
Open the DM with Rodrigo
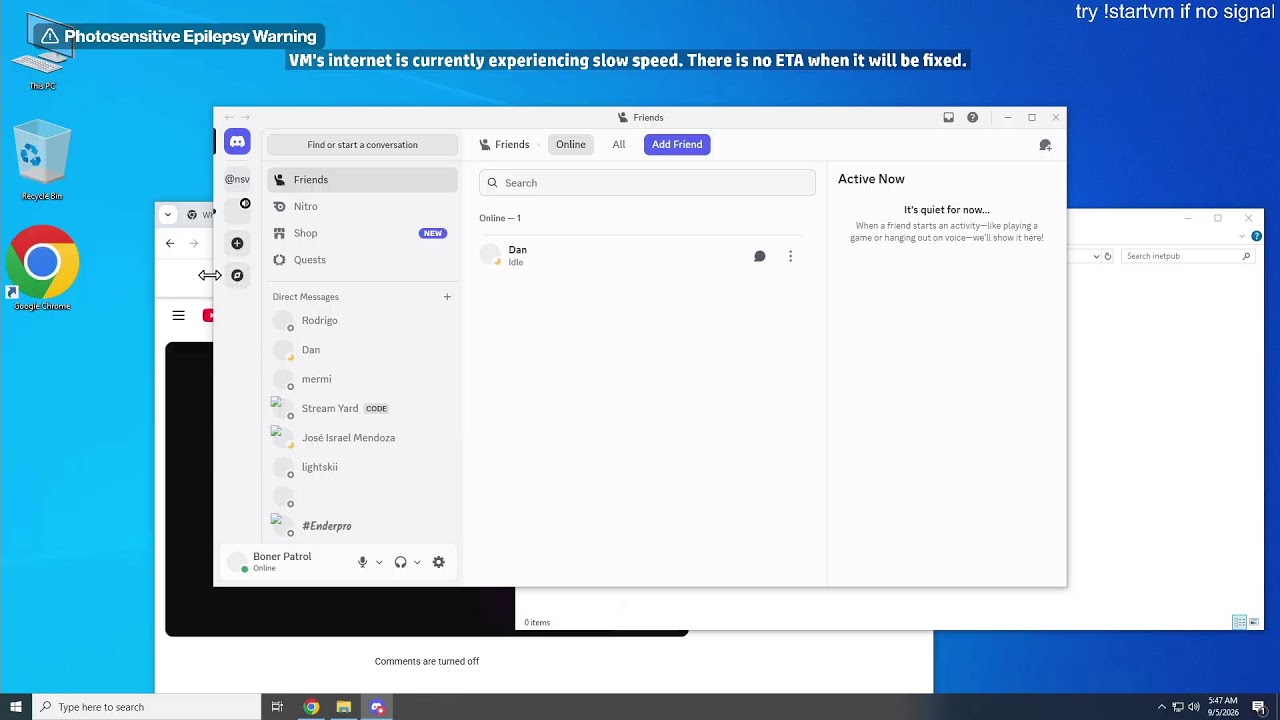click(x=362, y=321)
